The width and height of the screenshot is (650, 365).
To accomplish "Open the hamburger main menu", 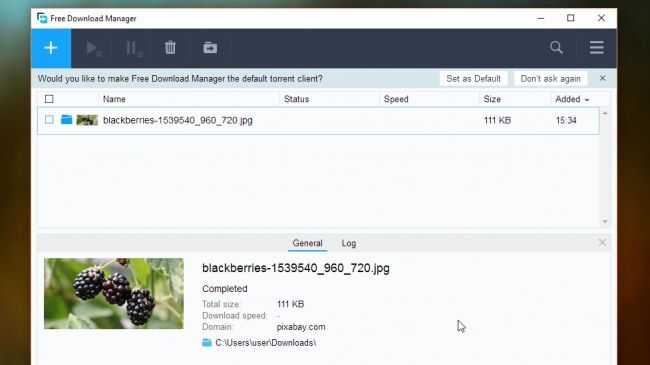I will pos(597,48).
